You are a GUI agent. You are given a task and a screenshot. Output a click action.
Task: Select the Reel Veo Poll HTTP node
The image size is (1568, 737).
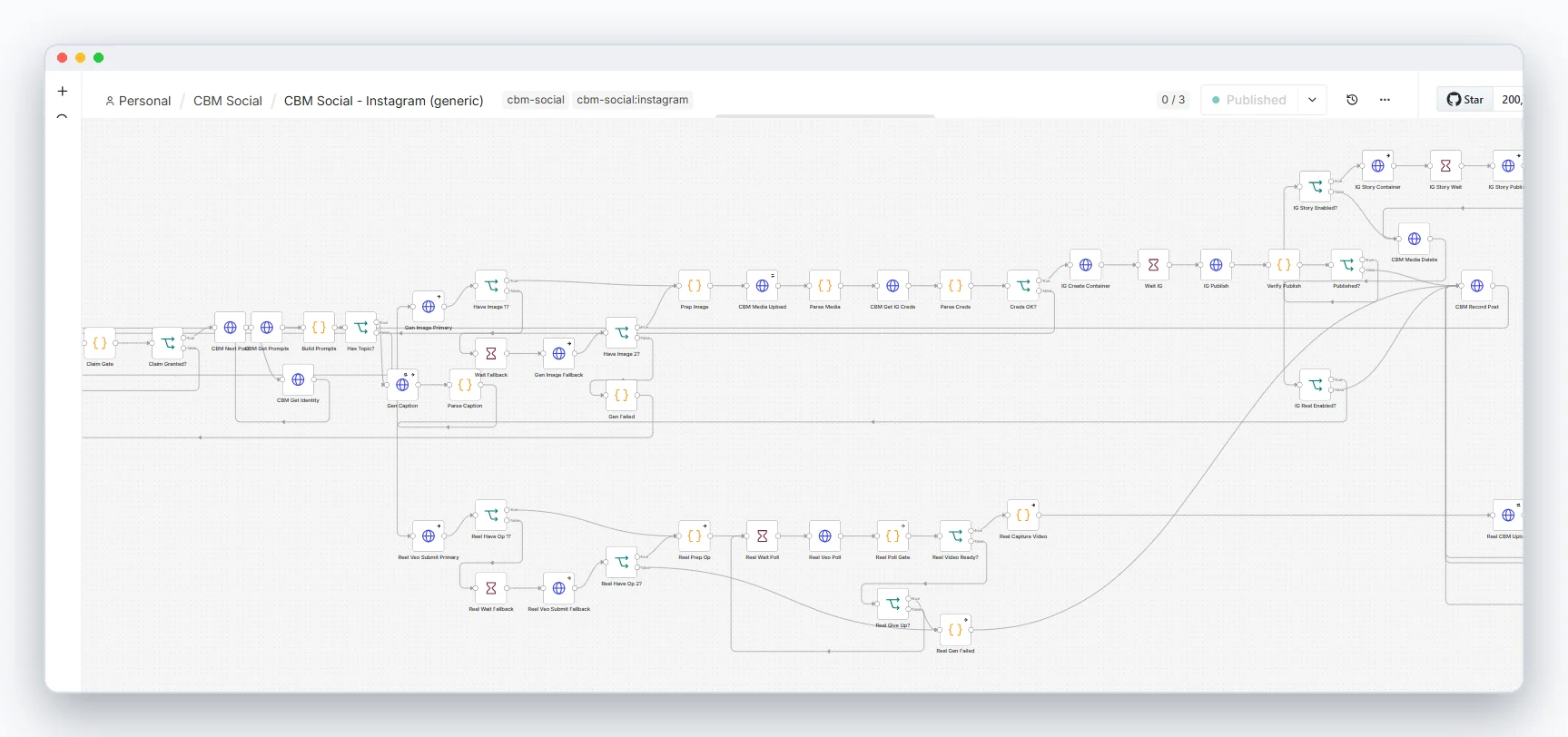pyautogui.click(x=825, y=536)
